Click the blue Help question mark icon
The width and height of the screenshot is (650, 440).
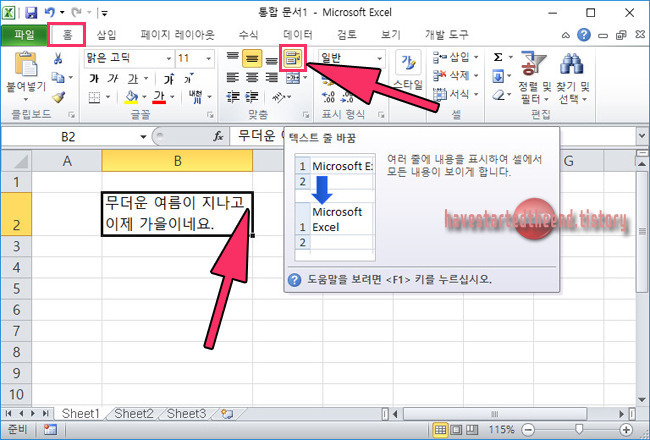[584, 35]
